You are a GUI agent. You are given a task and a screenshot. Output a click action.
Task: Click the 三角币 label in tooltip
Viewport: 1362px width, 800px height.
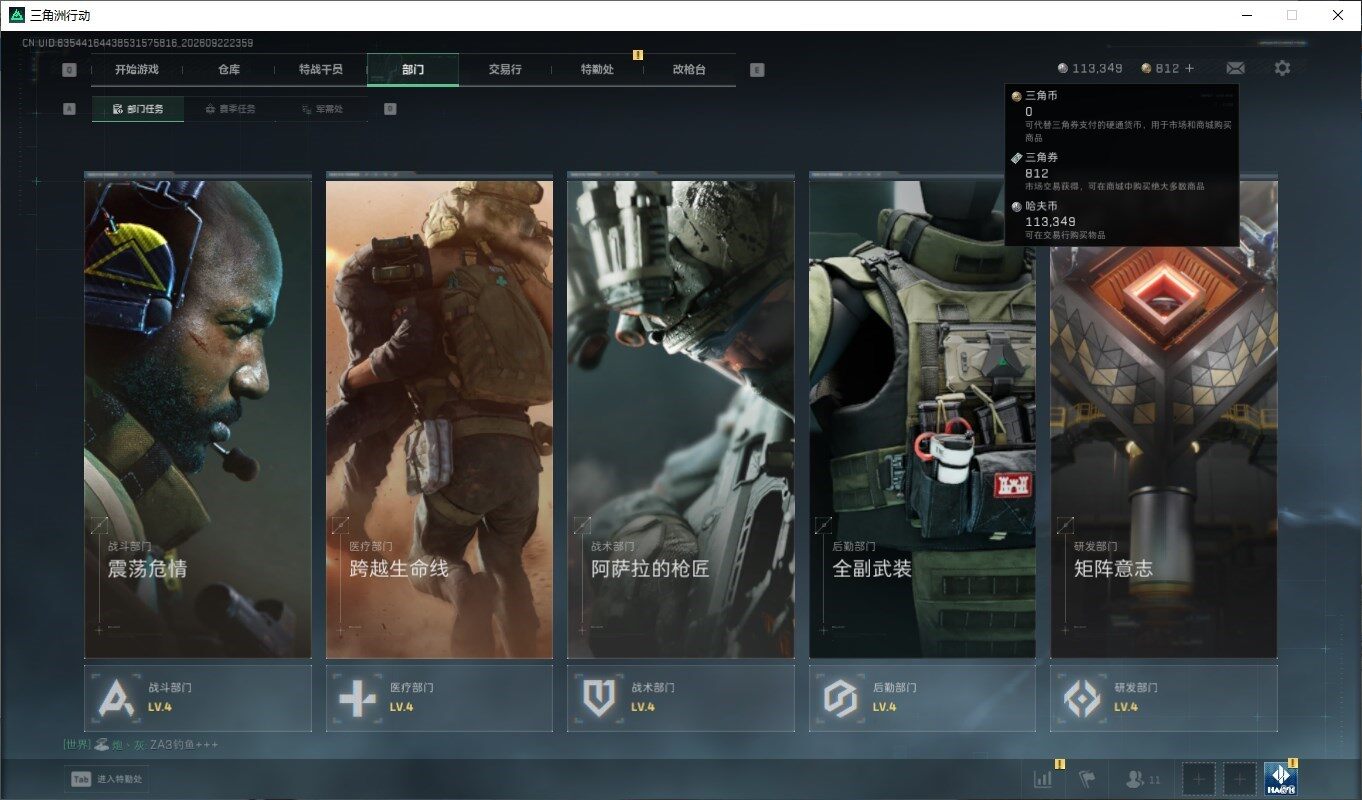point(1041,96)
